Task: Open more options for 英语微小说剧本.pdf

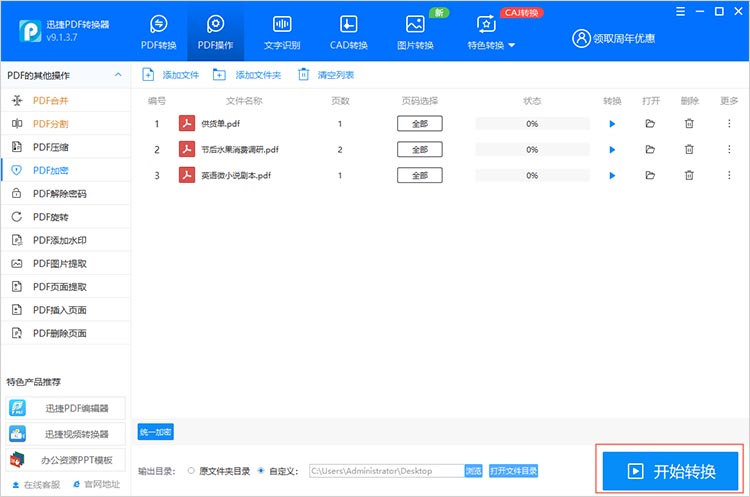Action: click(x=729, y=175)
